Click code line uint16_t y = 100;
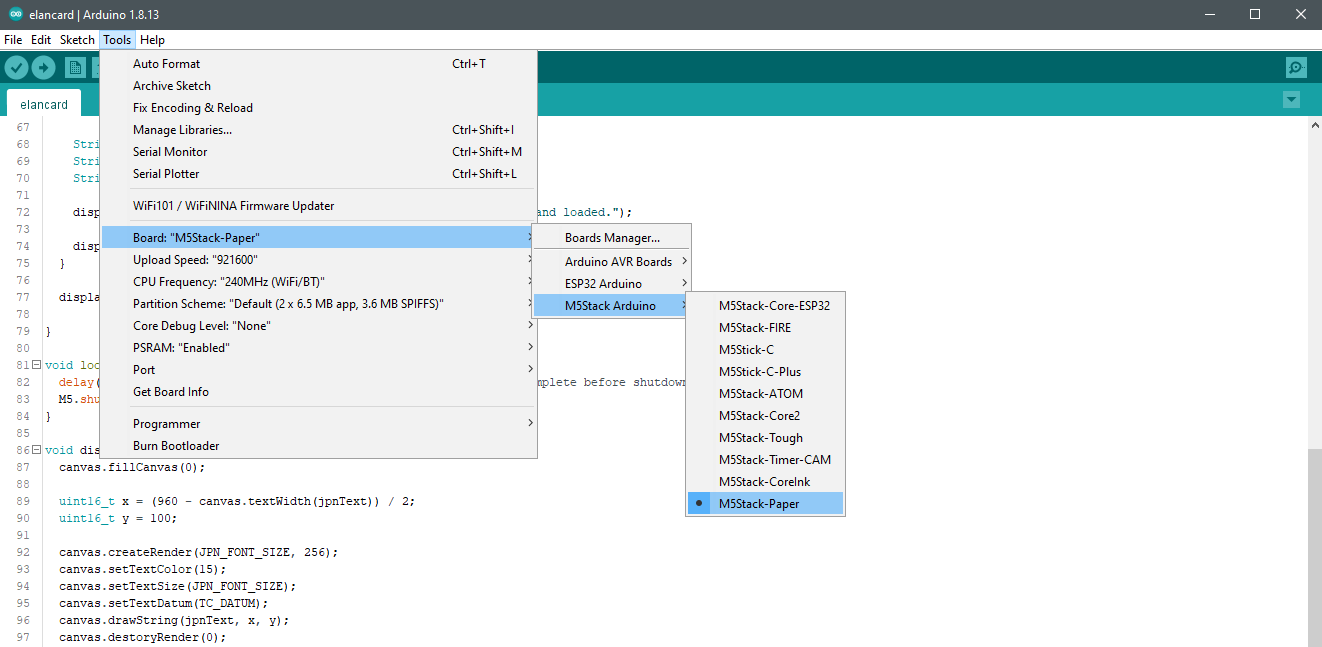The height and width of the screenshot is (647, 1322). (118, 518)
